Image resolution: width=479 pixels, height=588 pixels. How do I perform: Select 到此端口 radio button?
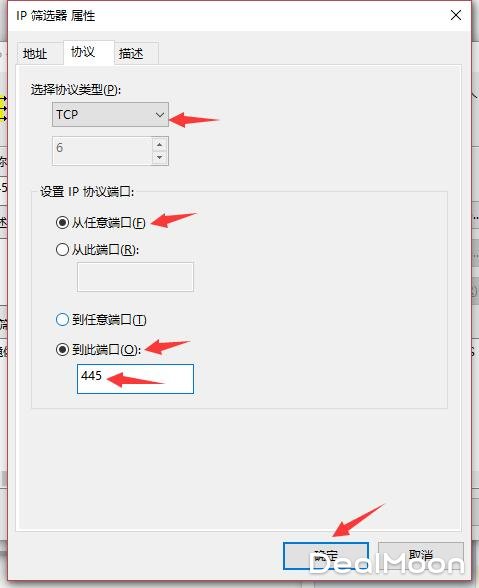(62, 350)
